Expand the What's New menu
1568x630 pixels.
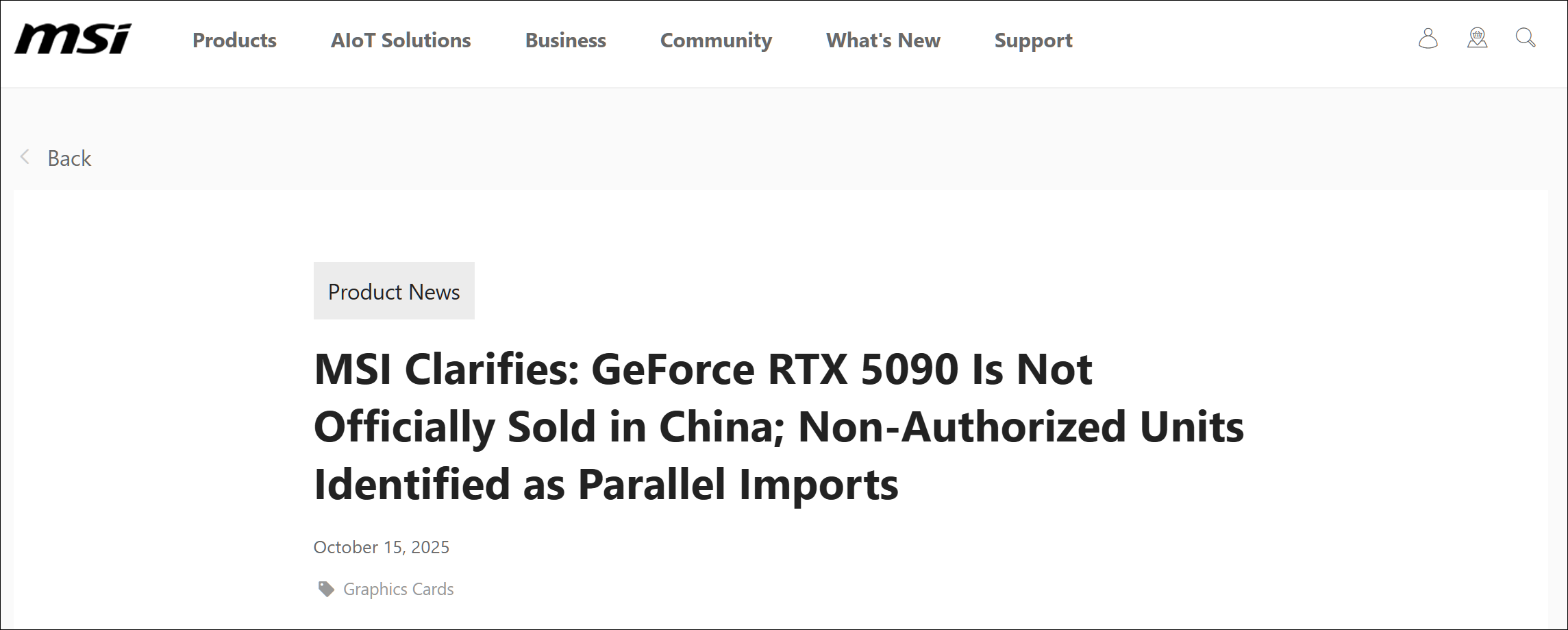pyautogui.click(x=883, y=40)
